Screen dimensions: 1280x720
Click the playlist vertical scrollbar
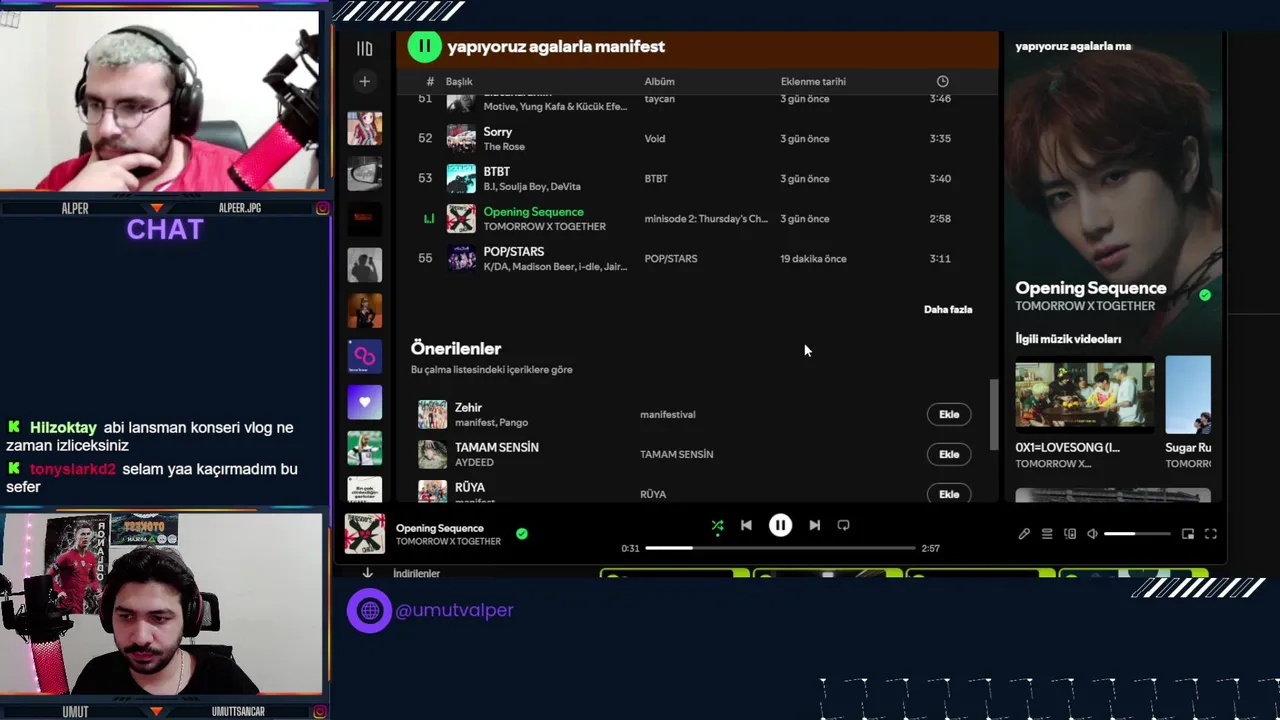993,414
